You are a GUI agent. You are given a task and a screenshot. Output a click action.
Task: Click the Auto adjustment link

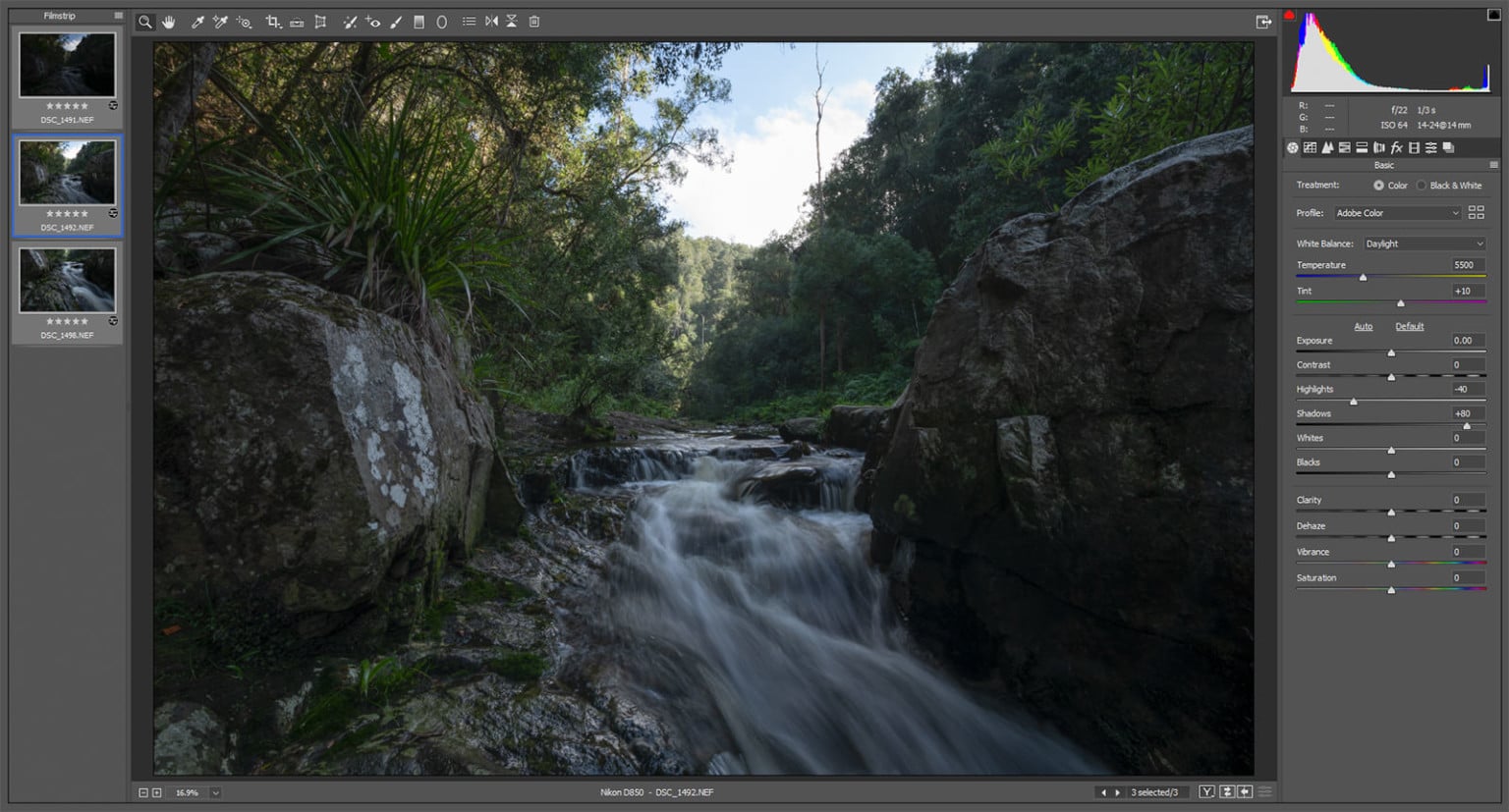click(x=1364, y=326)
